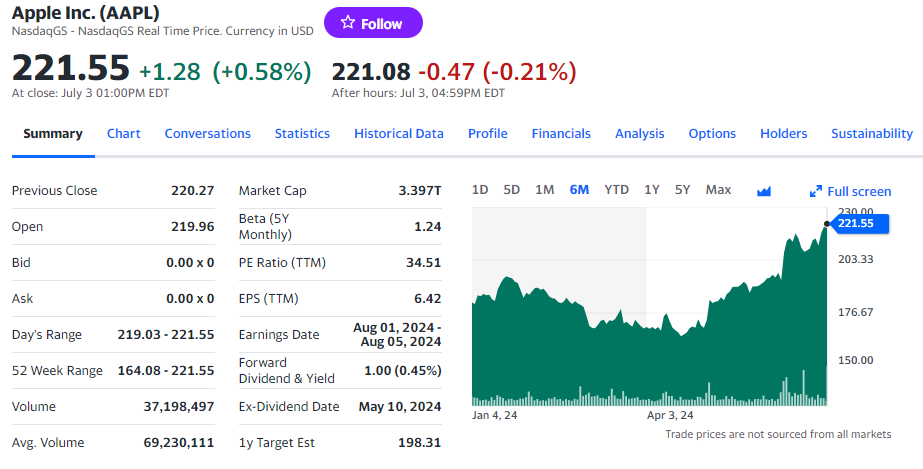
Task: Click the -0.47 after hours change
Action: coord(446,72)
